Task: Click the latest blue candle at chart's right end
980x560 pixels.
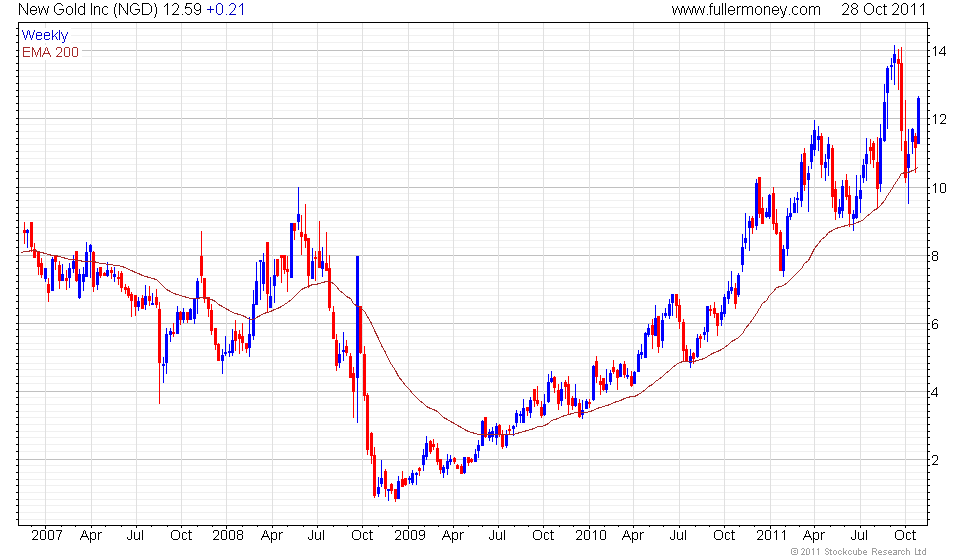Action: [918, 121]
